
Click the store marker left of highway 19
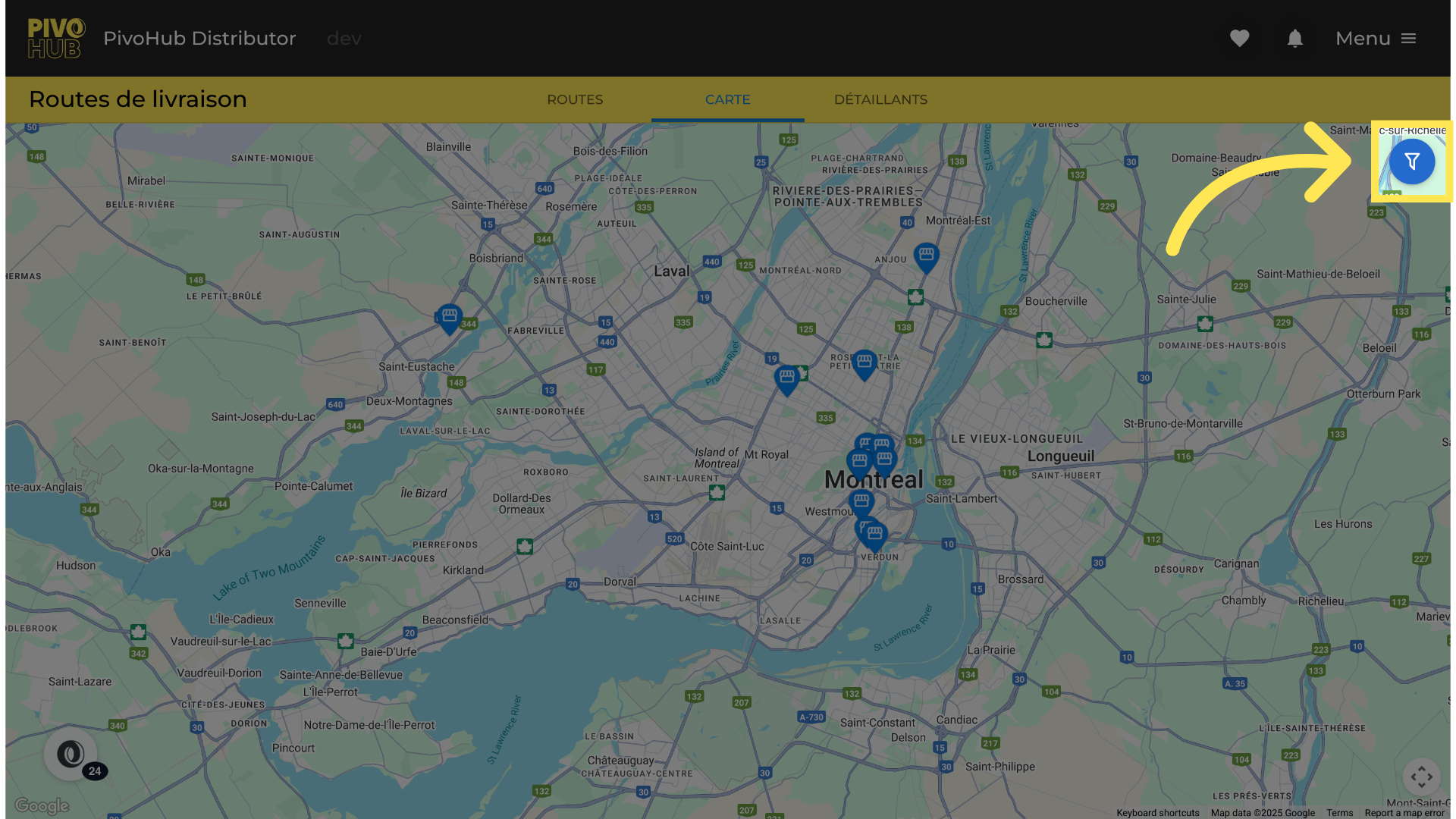[786, 378]
